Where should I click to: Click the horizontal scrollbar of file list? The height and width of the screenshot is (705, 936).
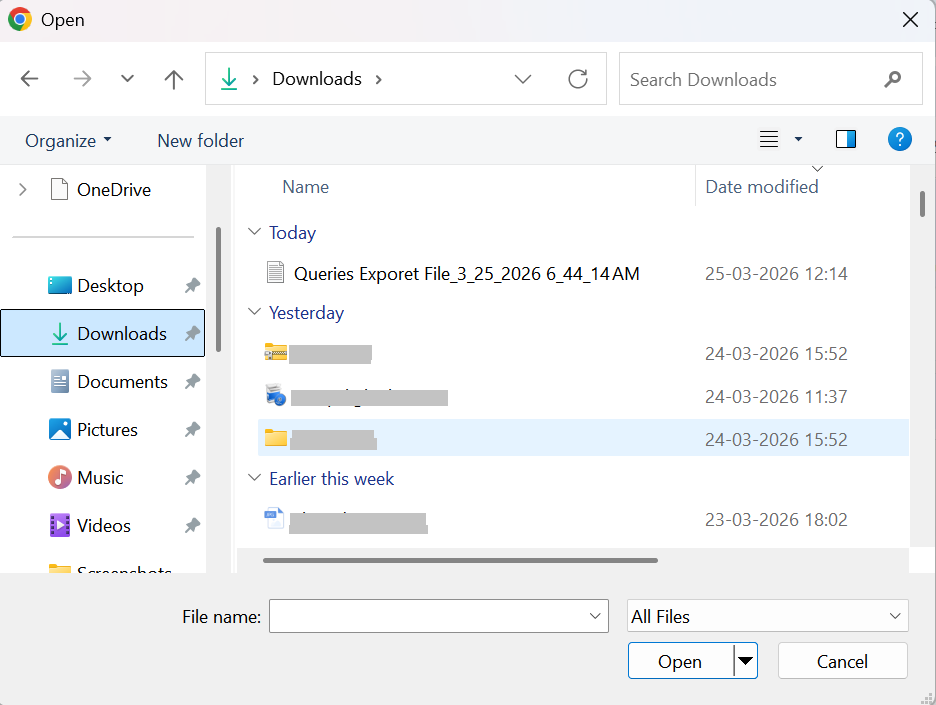pyautogui.click(x=460, y=561)
